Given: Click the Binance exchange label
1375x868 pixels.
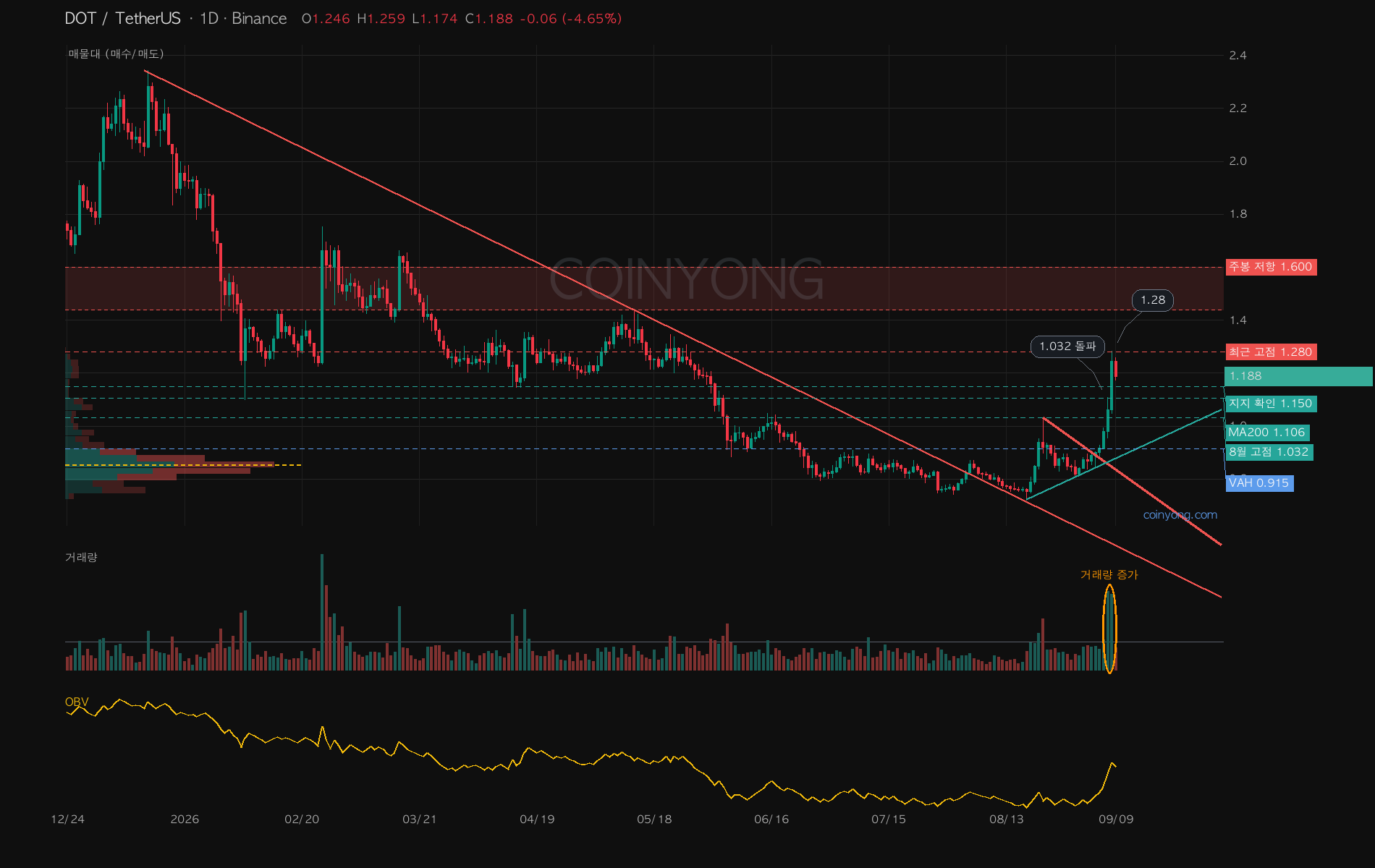Looking at the screenshot, I should point(259,19).
